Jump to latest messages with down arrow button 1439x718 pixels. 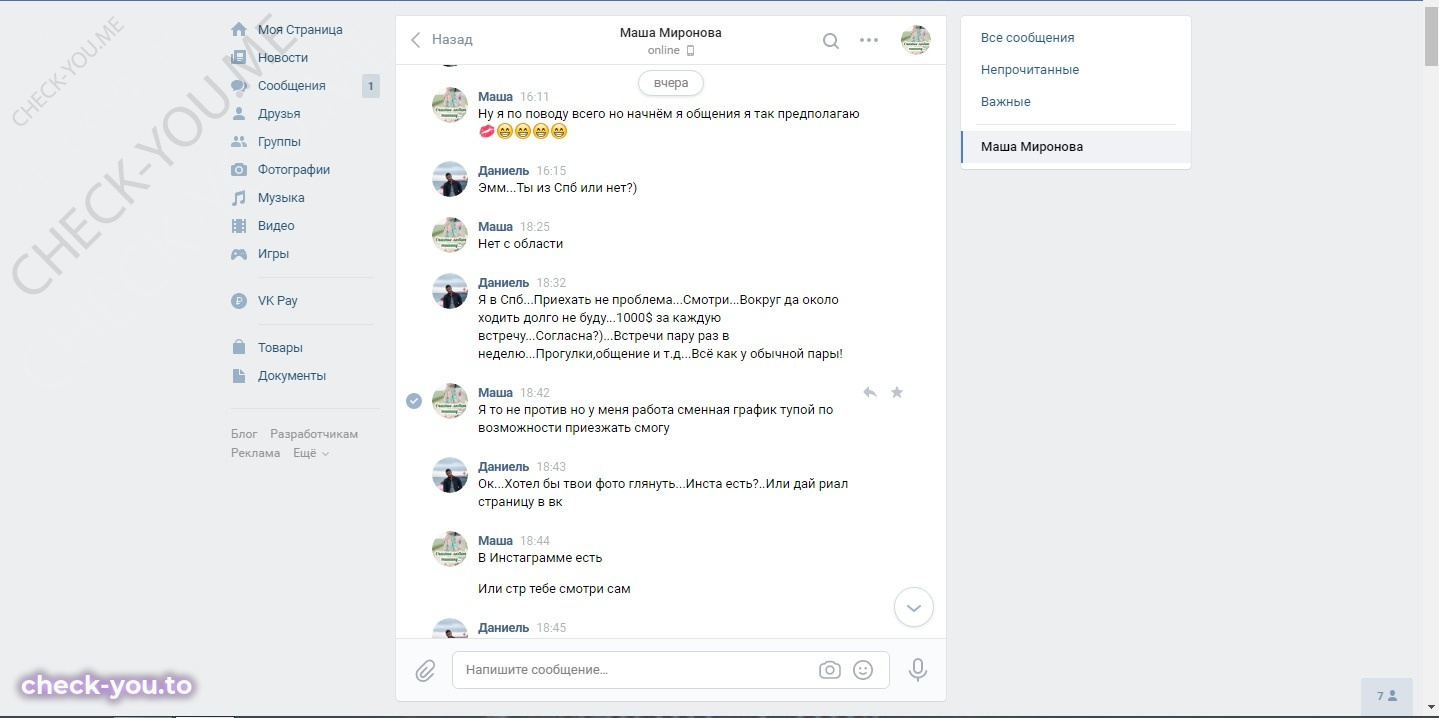point(913,607)
